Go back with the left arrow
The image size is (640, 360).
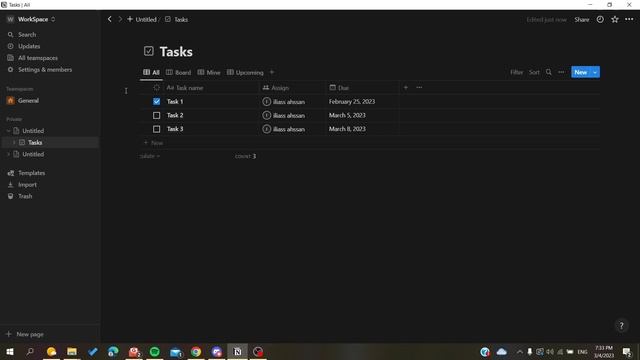click(x=109, y=19)
